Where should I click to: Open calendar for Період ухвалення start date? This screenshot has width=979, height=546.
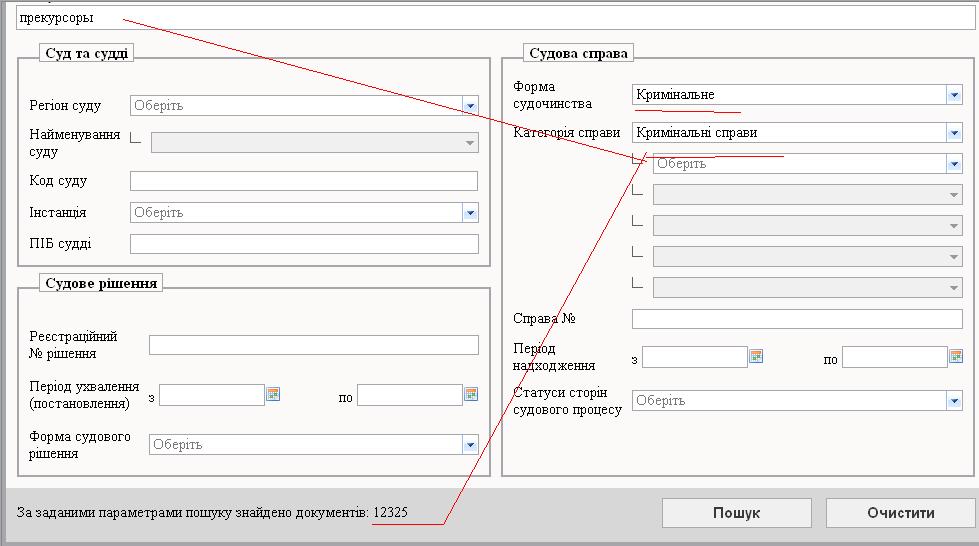(x=273, y=395)
